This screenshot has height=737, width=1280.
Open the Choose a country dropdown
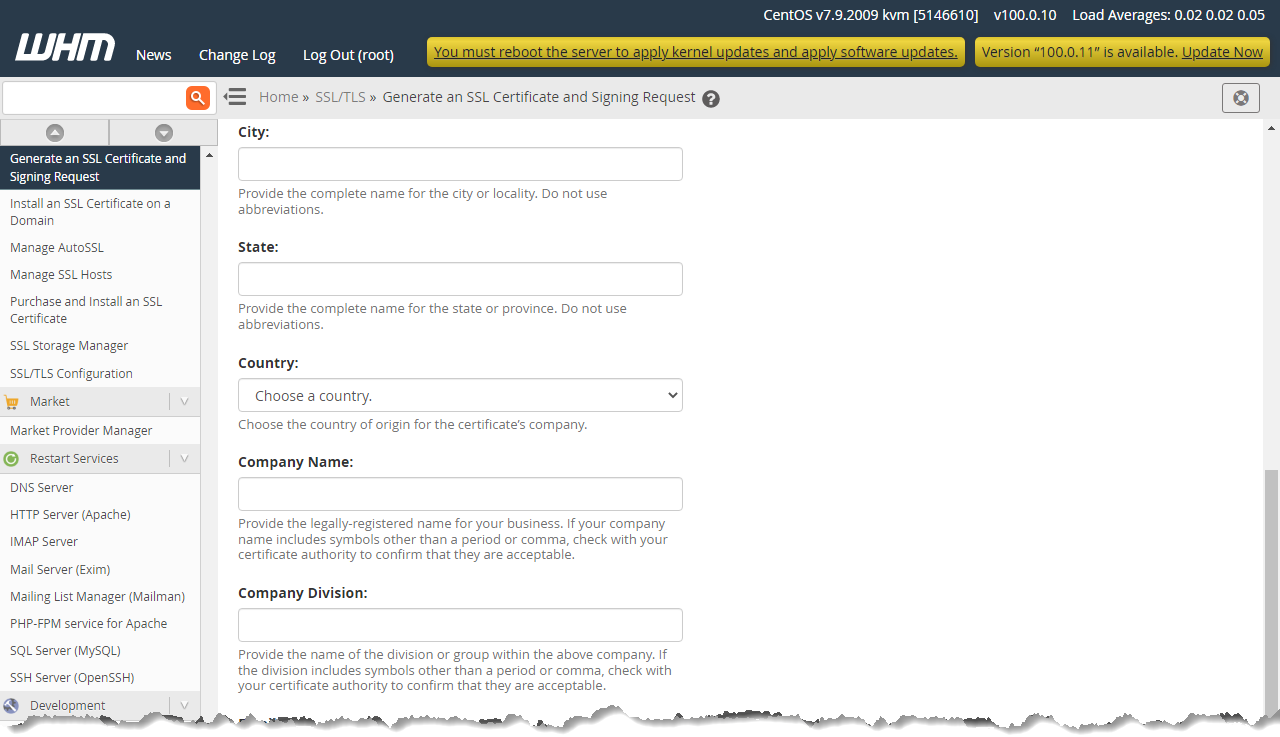pos(460,395)
